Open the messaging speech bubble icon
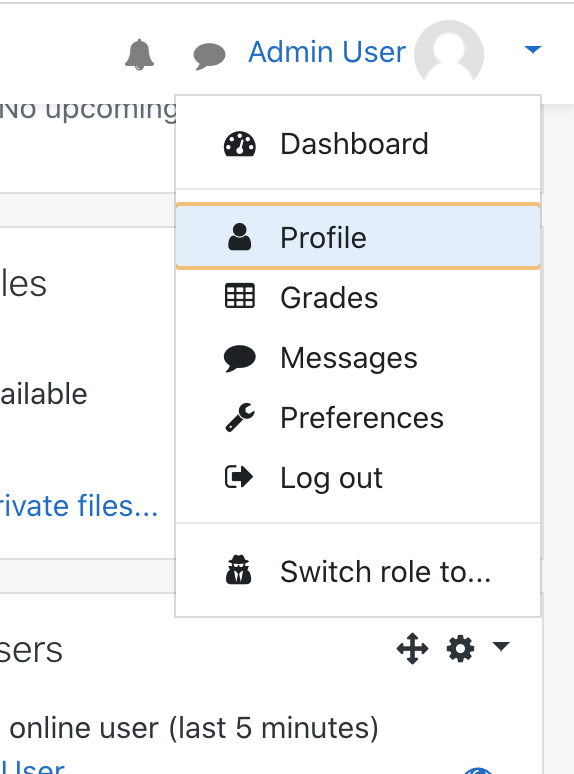 tap(209, 56)
